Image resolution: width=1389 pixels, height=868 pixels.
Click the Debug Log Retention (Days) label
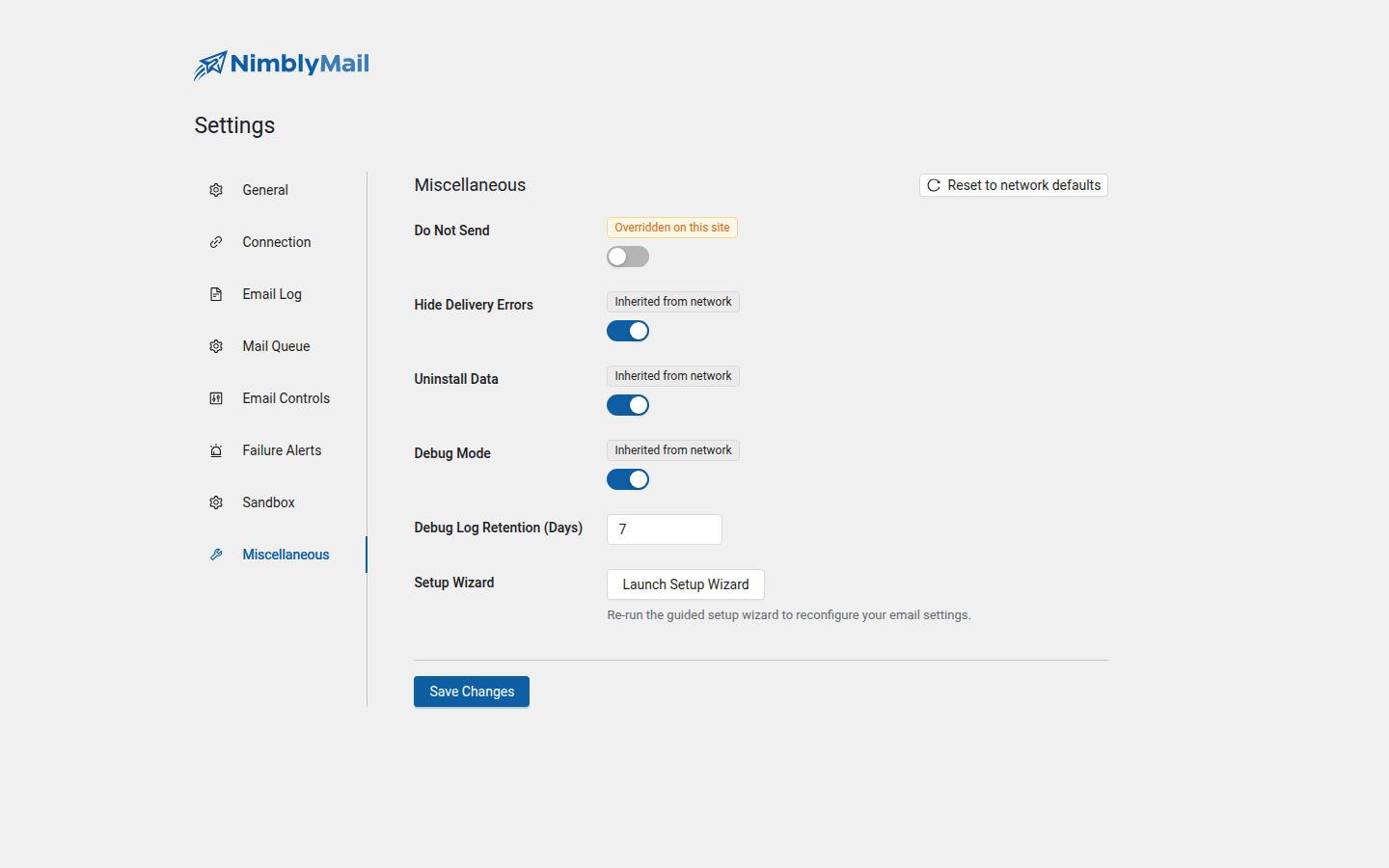(x=499, y=528)
